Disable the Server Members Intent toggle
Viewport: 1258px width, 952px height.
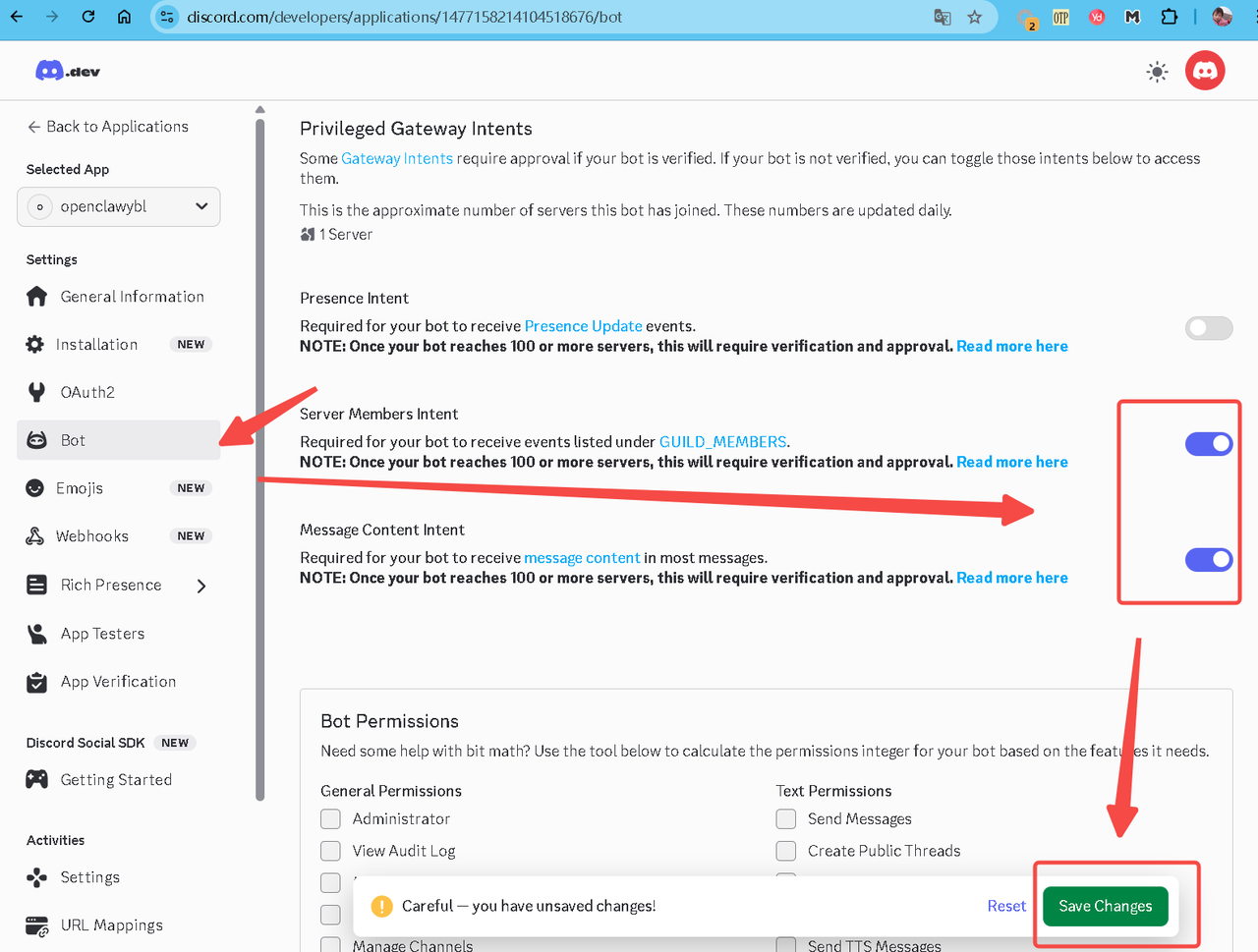(1209, 444)
